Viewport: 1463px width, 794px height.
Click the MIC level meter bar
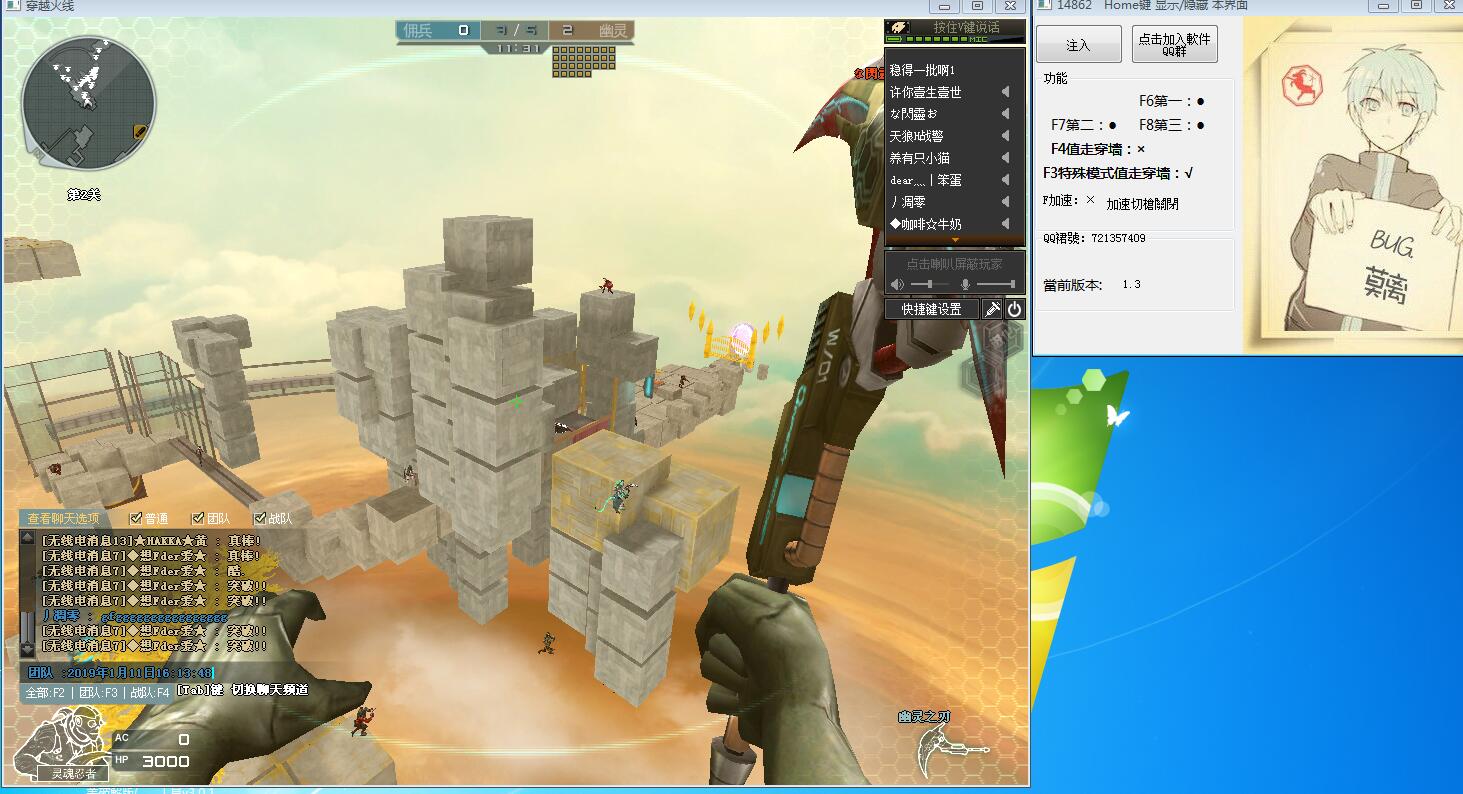click(936, 39)
